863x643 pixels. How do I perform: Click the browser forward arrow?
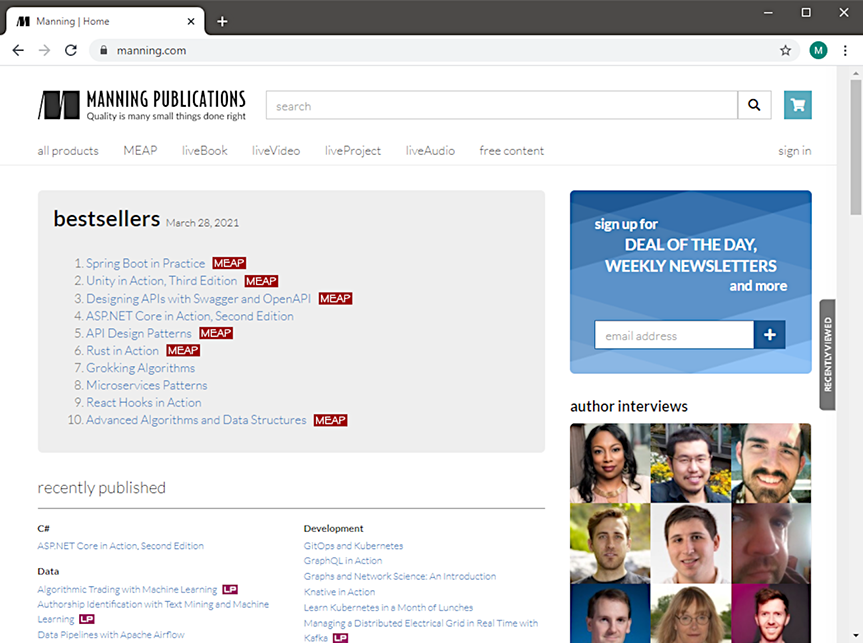click(x=45, y=51)
